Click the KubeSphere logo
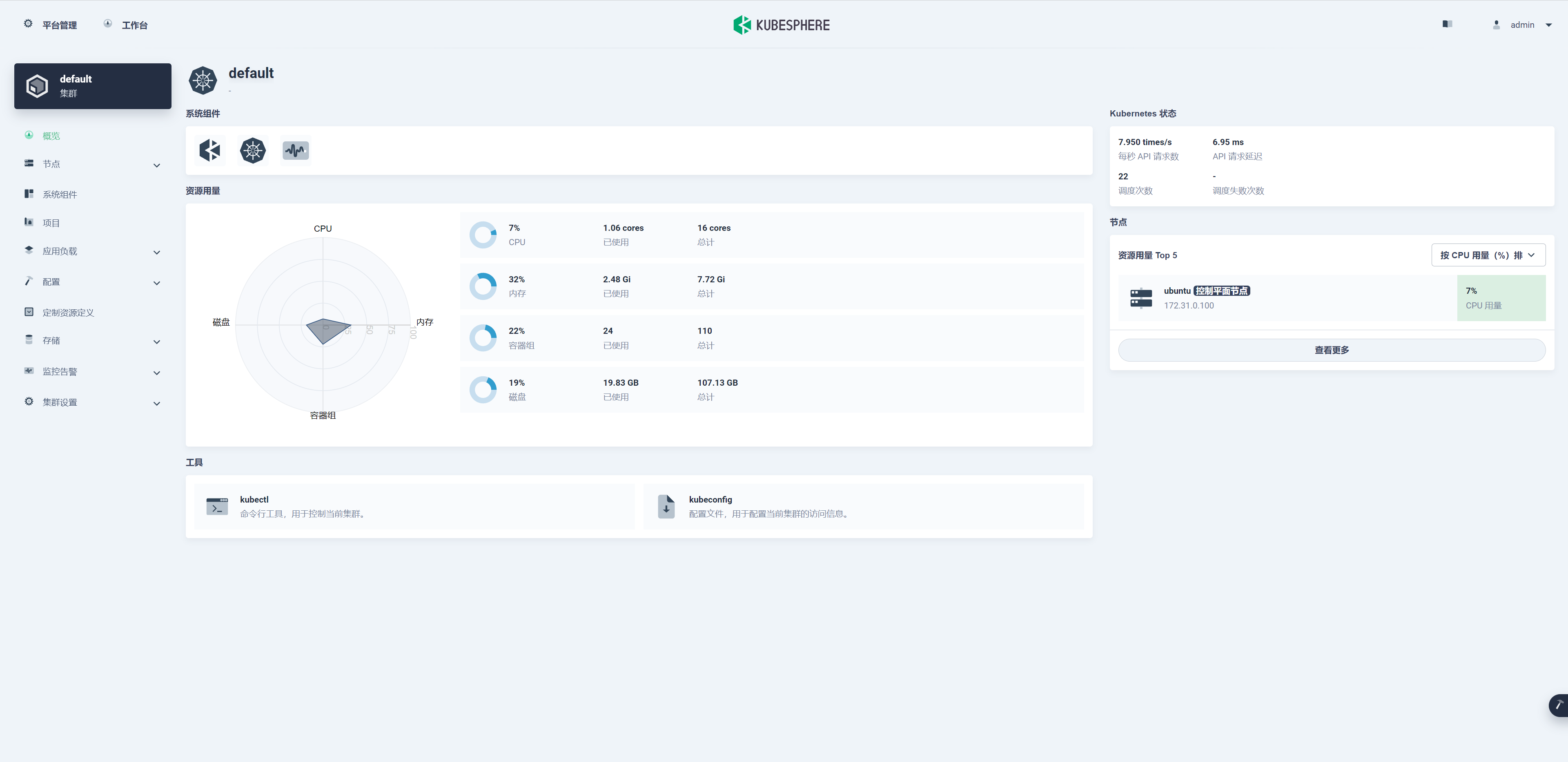This screenshot has height=762, width=1568. (782, 25)
